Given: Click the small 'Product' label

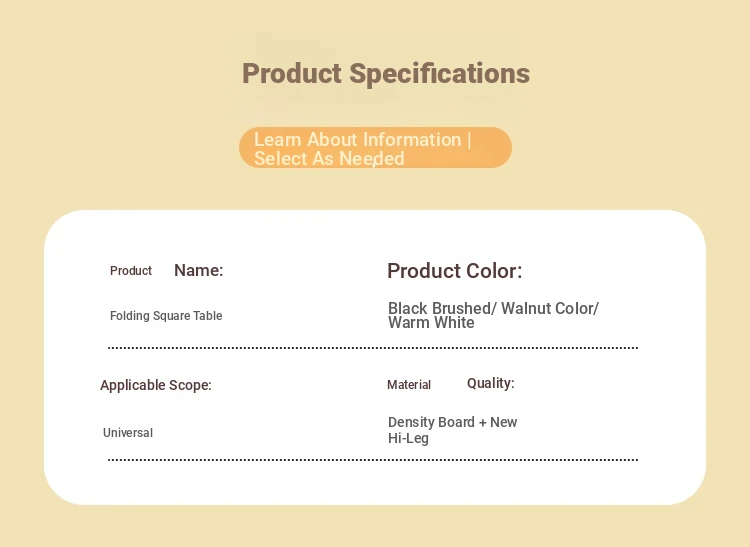Looking at the screenshot, I should 131,271.
